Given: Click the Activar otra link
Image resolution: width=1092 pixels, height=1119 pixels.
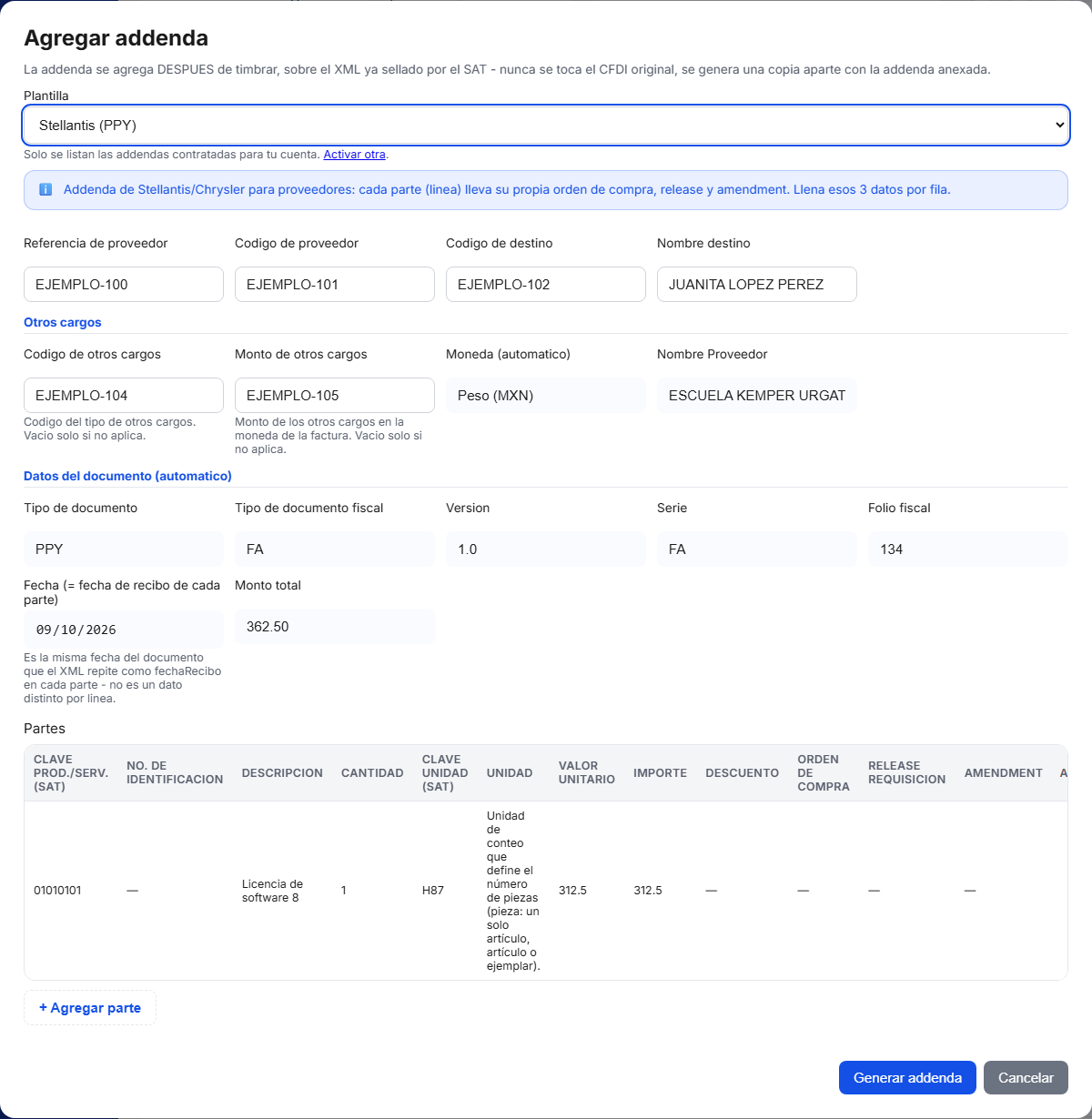Looking at the screenshot, I should tap(354, 155).
